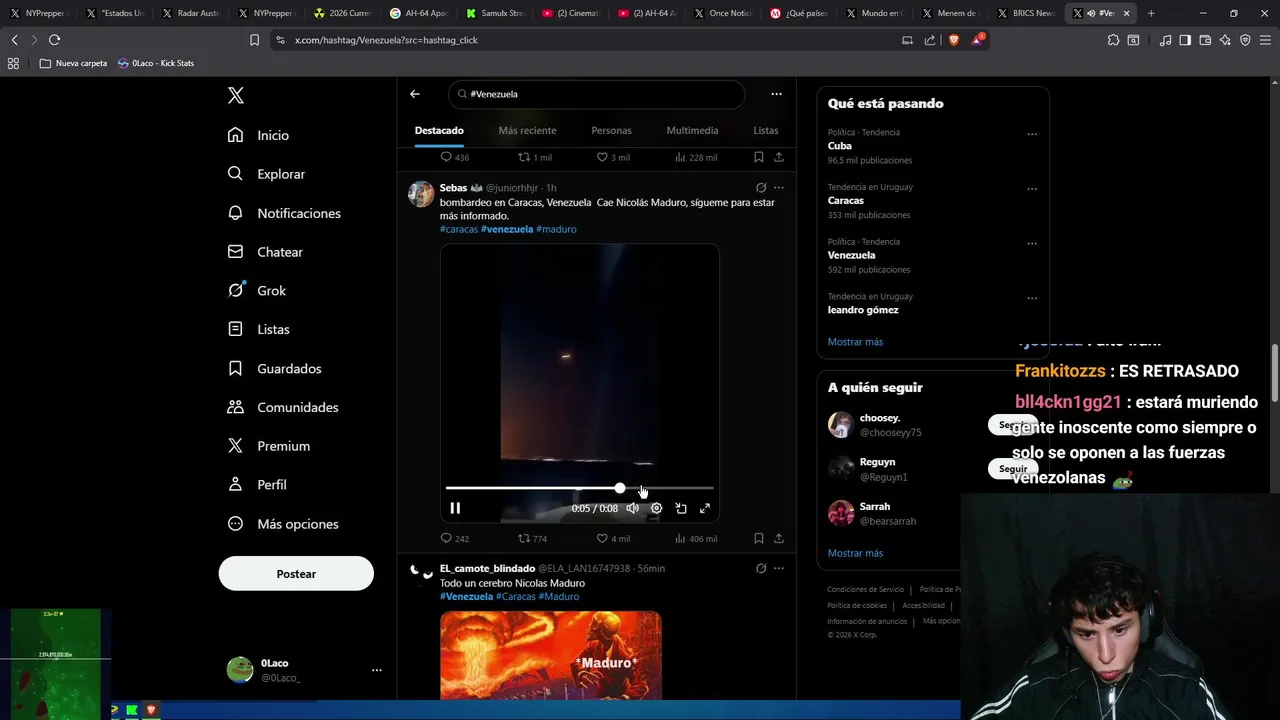Image resolution: width=1280 pixels, height=720 pixels.
Task: Click the #Venezuela search field
Action: pos(596,94)
